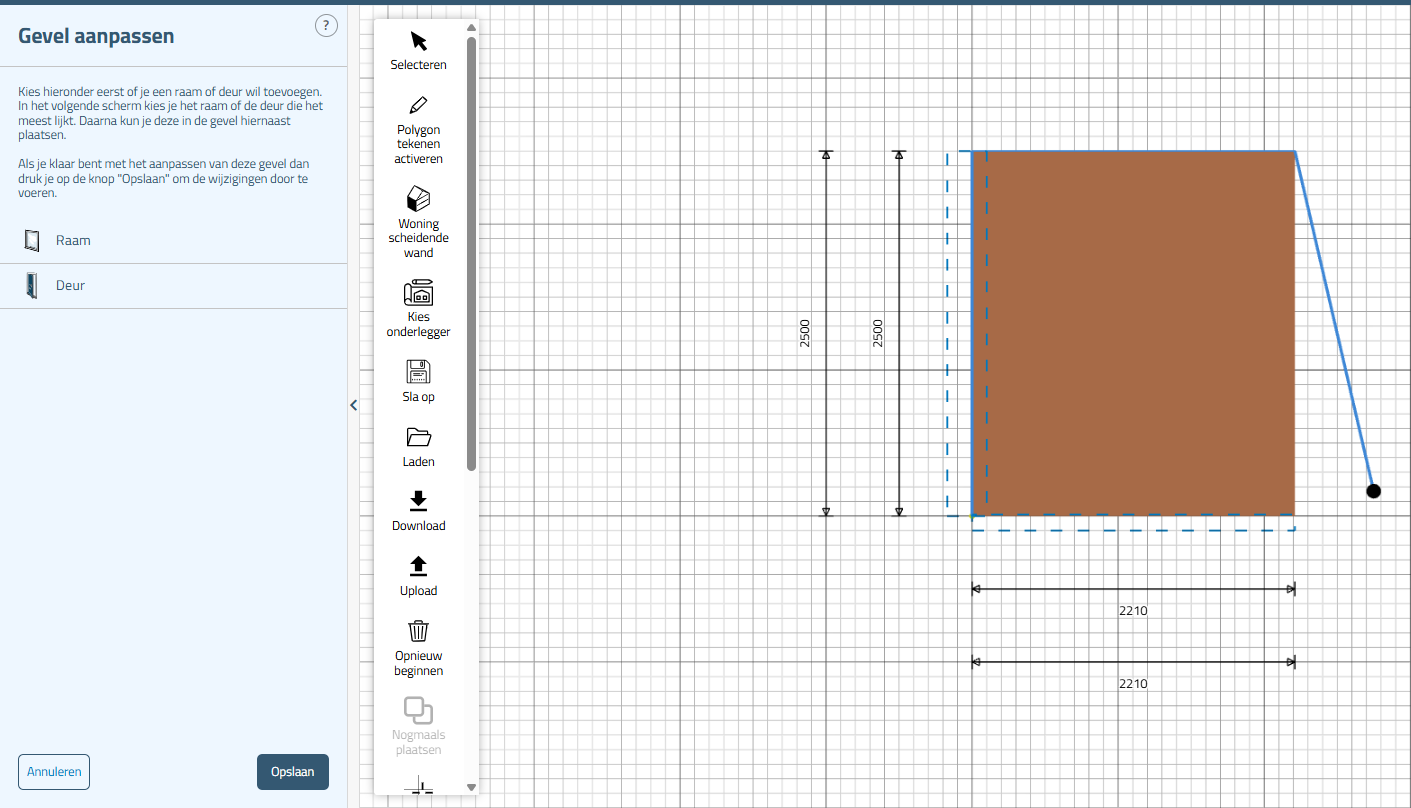Click the lower 2210 width dimension label
The width and height of the screenshot is (1411, 808).
[1133, 684]
